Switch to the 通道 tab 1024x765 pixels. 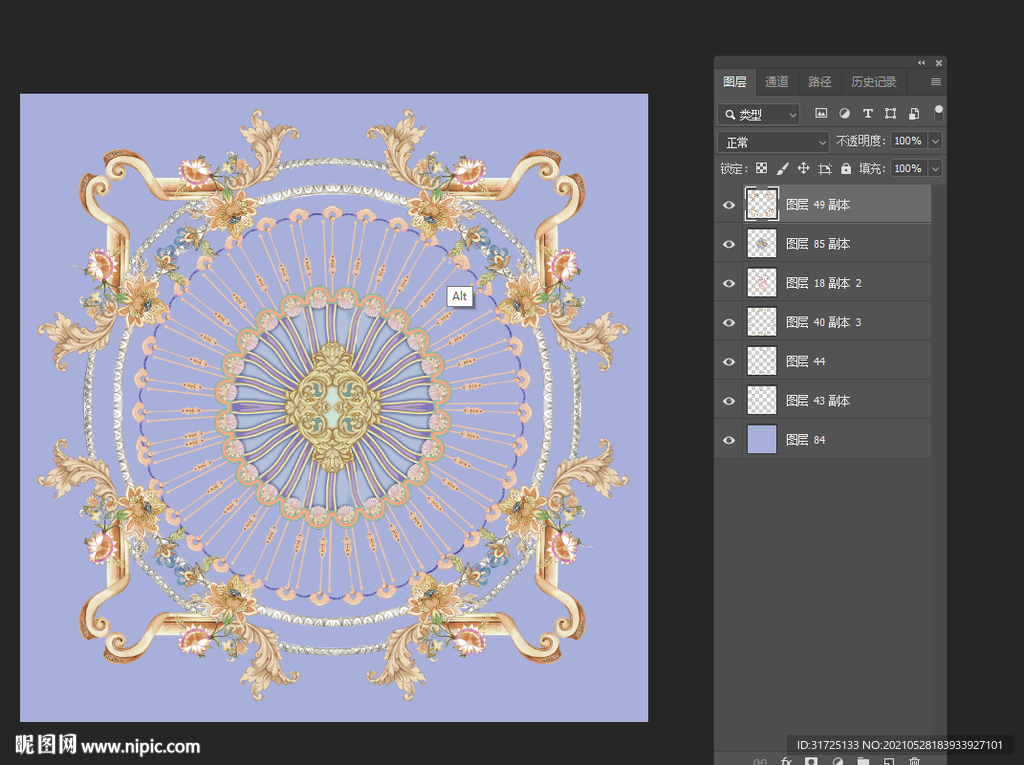pyautogui.click(x=777, y=82)
